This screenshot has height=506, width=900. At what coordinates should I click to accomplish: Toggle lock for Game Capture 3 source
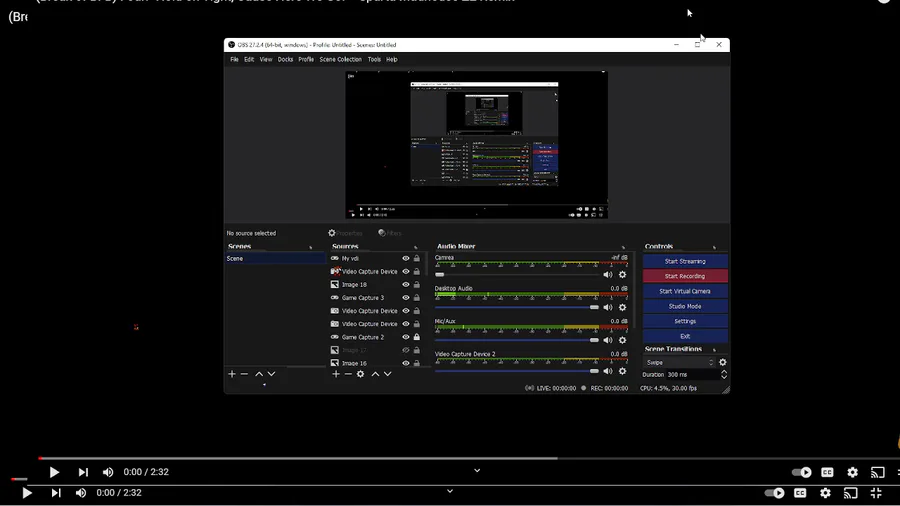417,298
